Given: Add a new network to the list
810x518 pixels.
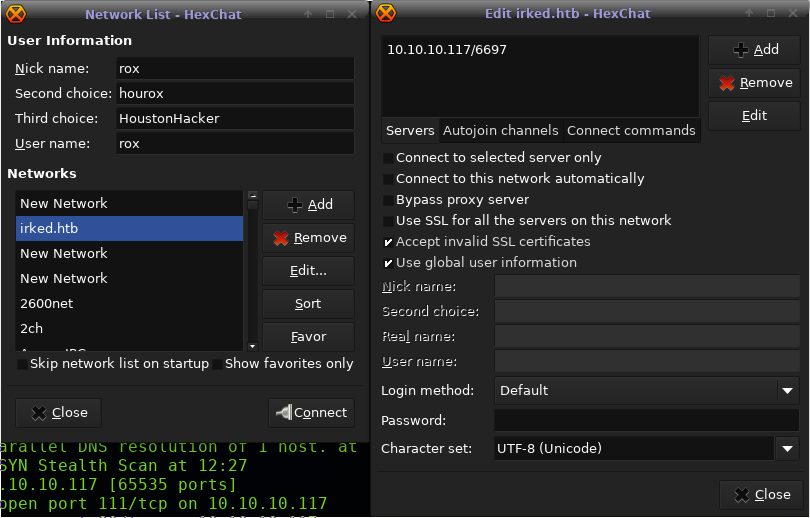Looking at the screenshot, I should (x=308, y=205).
